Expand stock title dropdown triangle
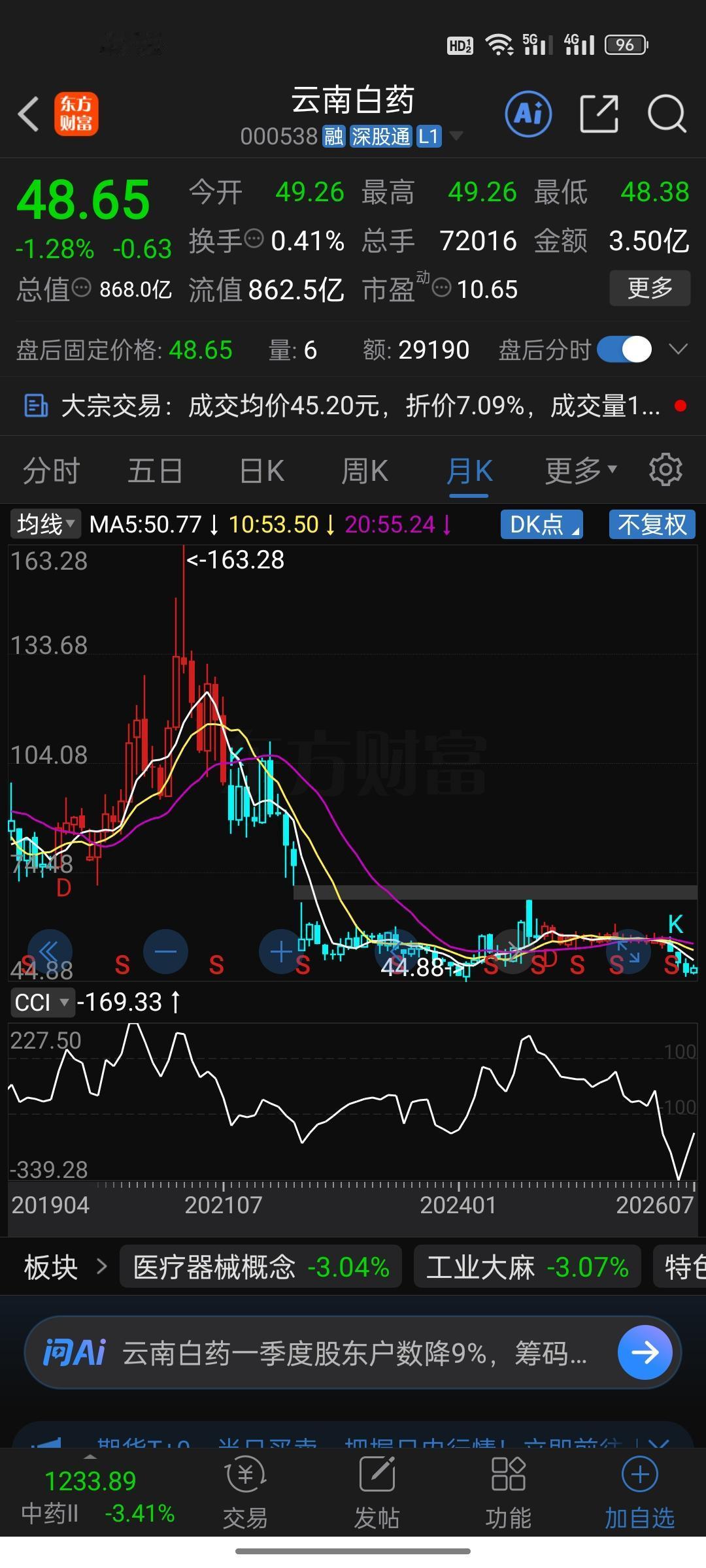This screenshot has width=706, height=1568. [456, 136]
